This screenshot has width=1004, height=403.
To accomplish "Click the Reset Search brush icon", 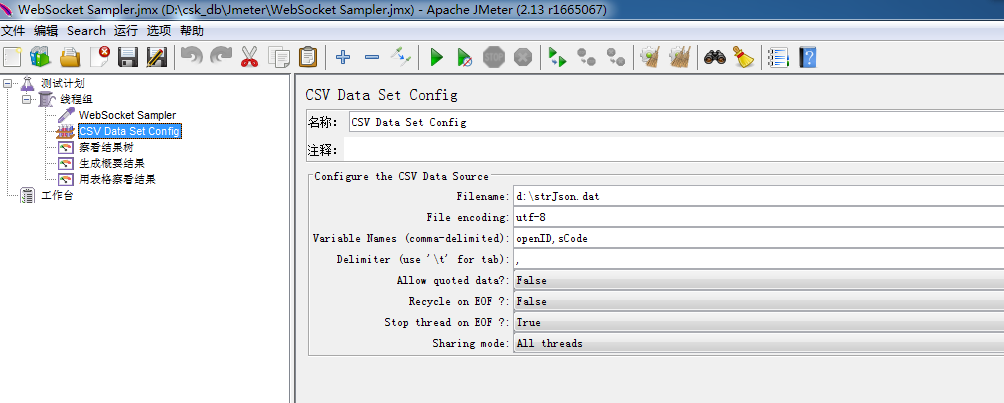I will (x=743, y=57).
